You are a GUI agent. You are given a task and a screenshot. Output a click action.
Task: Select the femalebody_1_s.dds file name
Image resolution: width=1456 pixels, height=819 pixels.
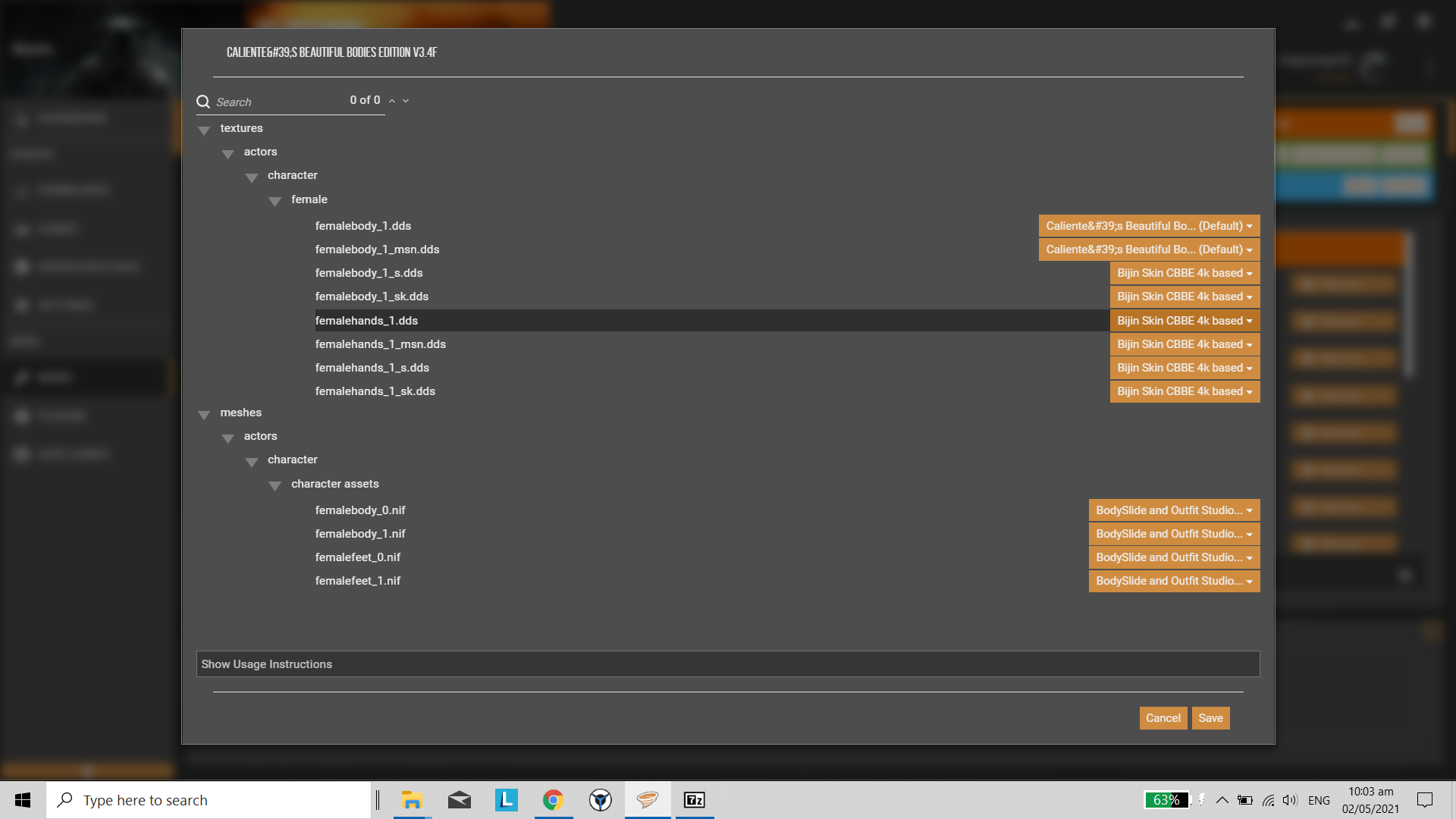click(369, 273)
